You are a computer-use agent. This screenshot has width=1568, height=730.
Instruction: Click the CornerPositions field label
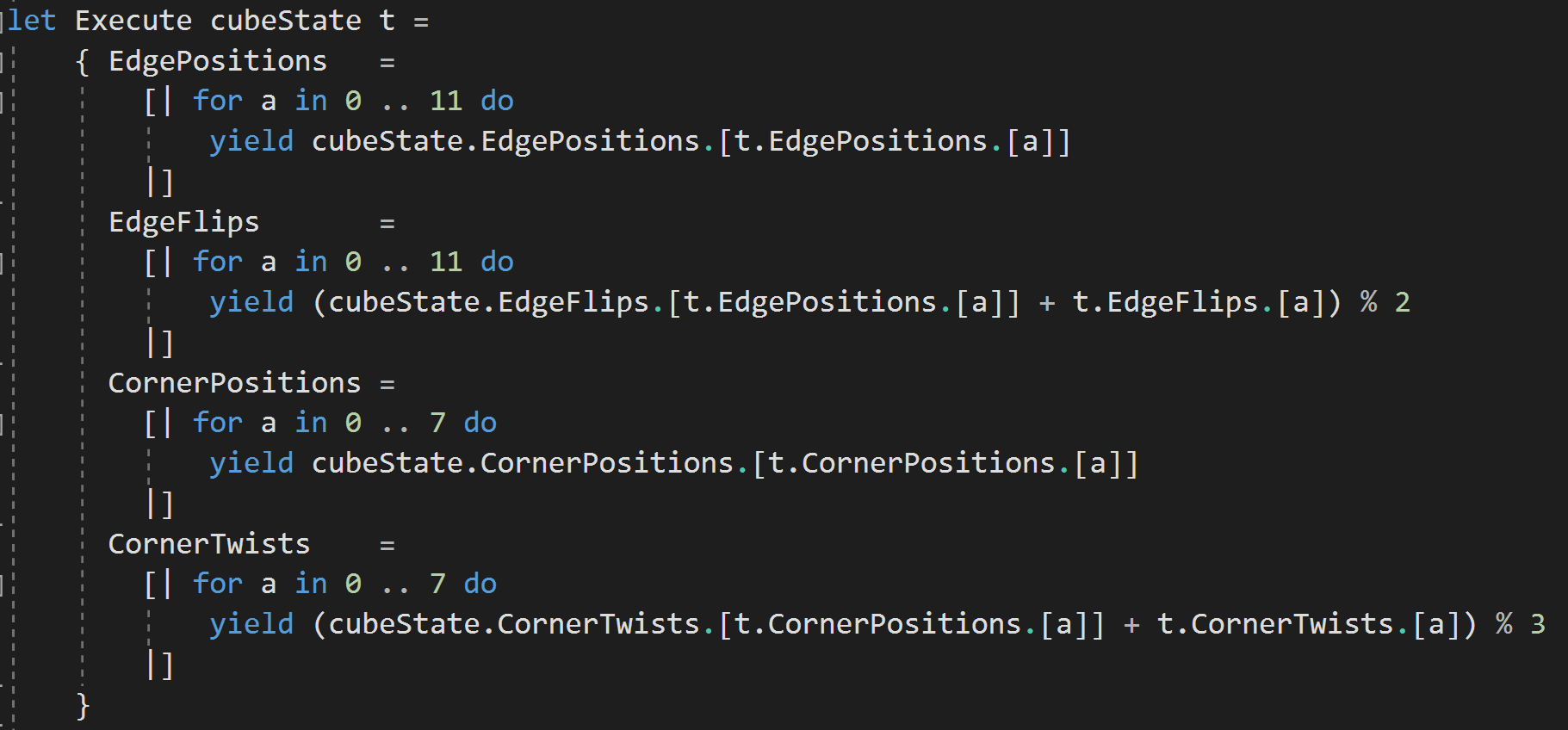click(x=234, y=383)
